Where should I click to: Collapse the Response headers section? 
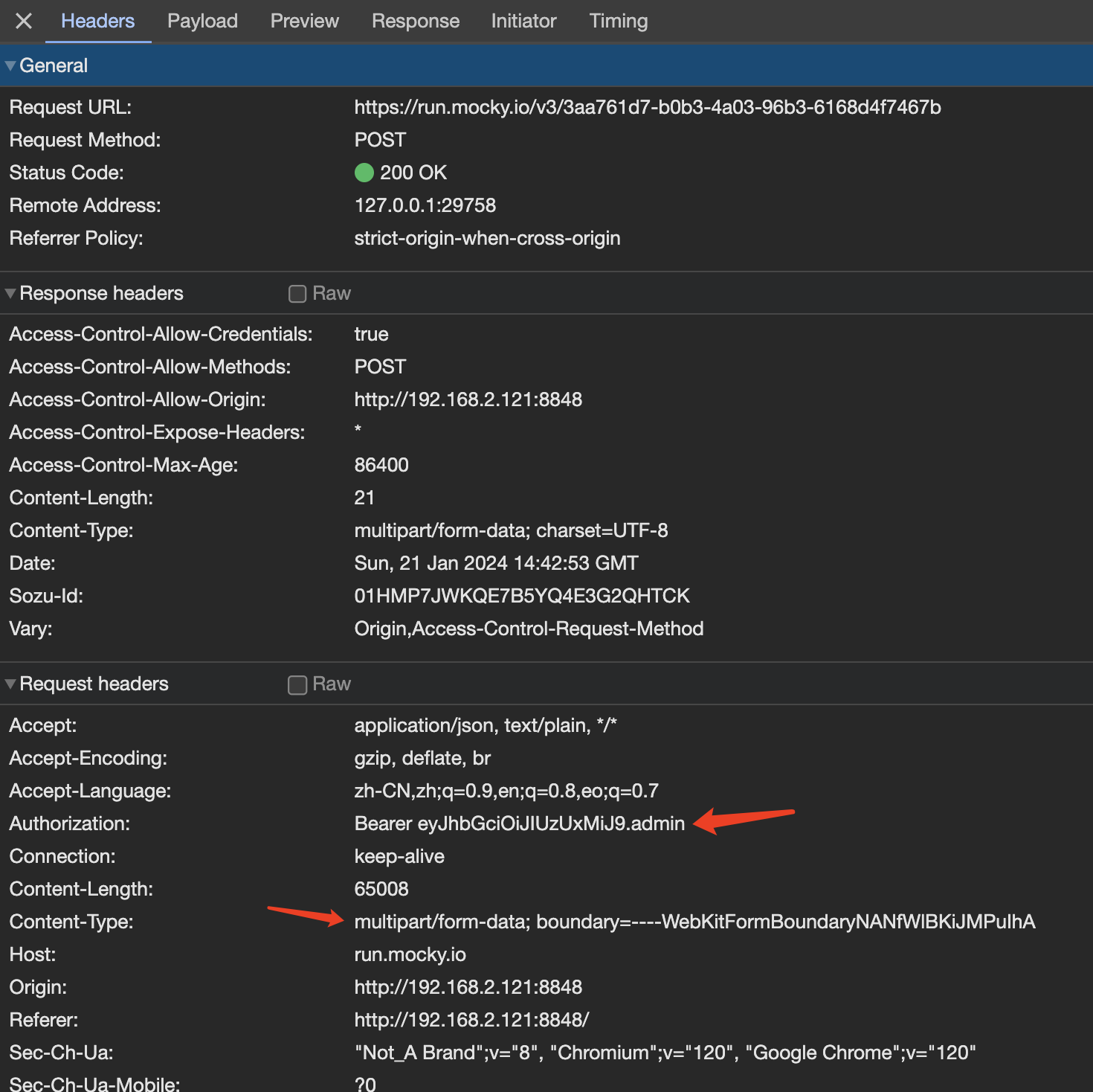pos(11,294)
